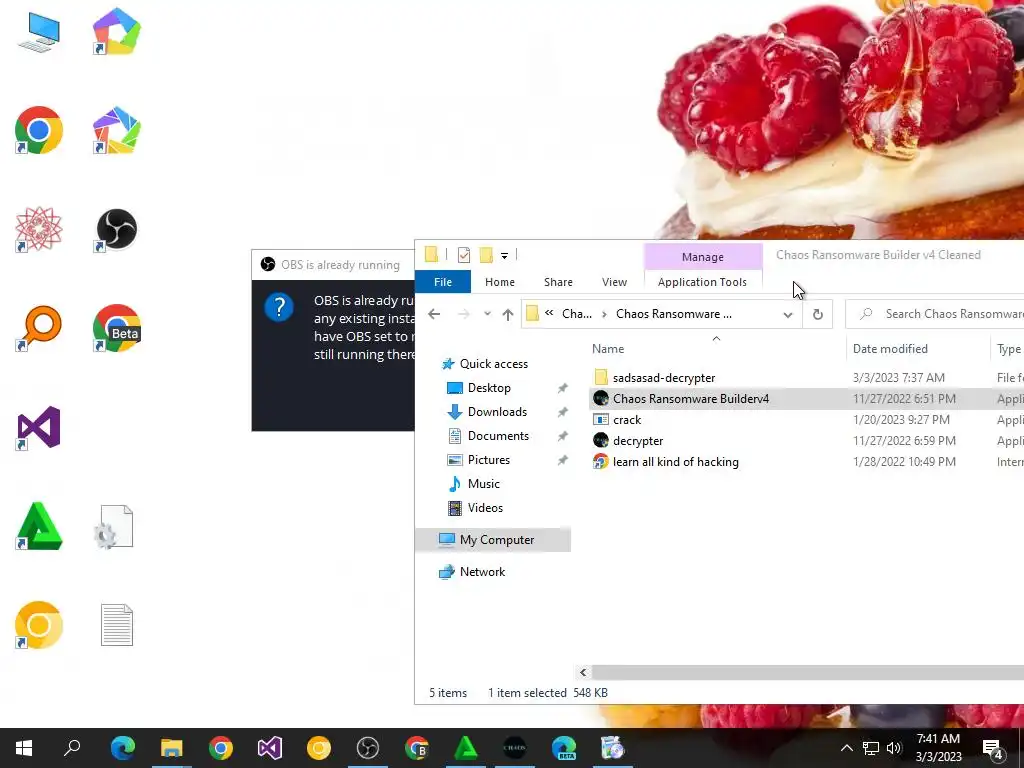1024x768 pixels.
Task: Click the Explorer Properties checkmark quick-access icon
Action: [x=464, y=255]
